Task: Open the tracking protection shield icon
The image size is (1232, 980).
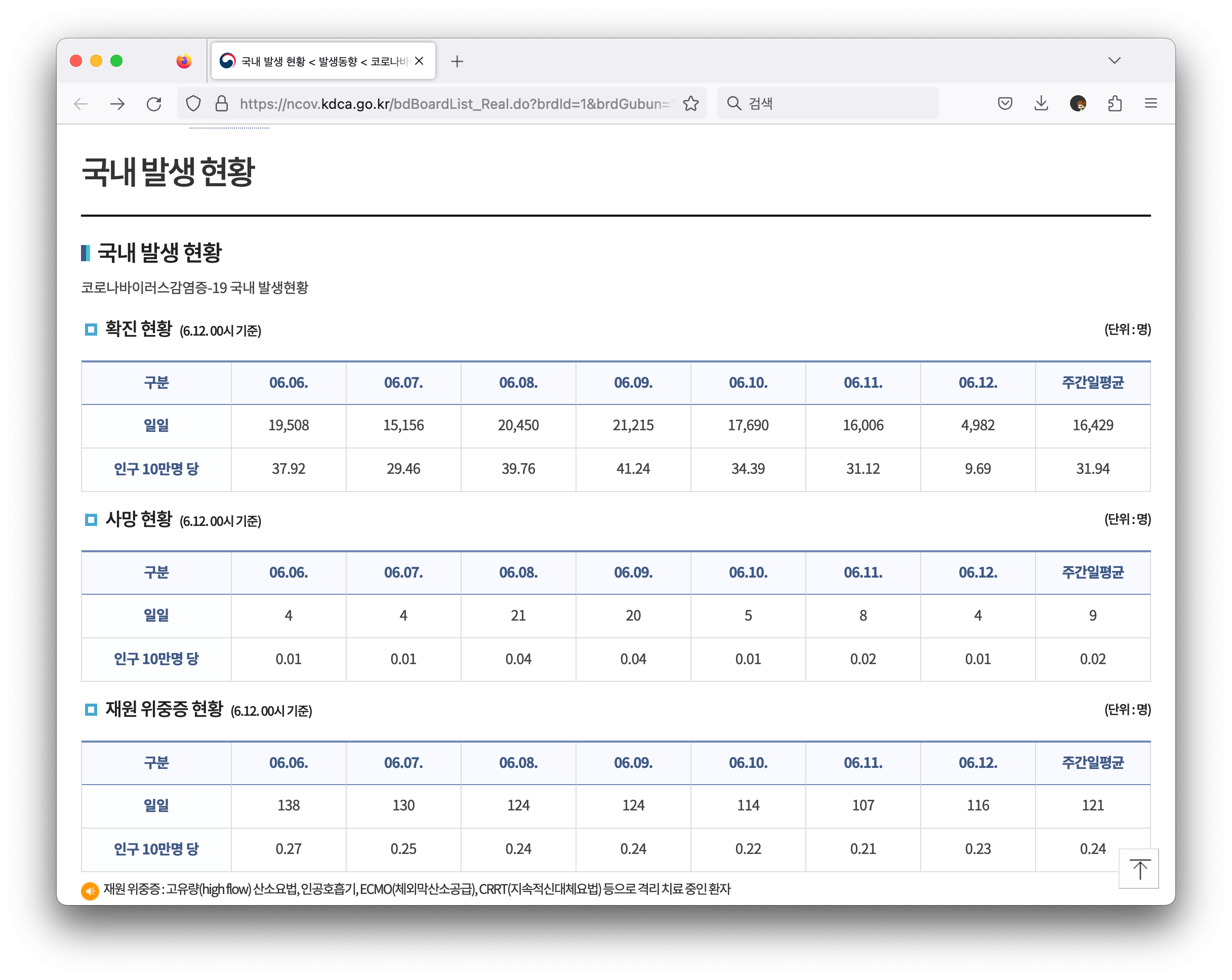Action: coord(194,103)
